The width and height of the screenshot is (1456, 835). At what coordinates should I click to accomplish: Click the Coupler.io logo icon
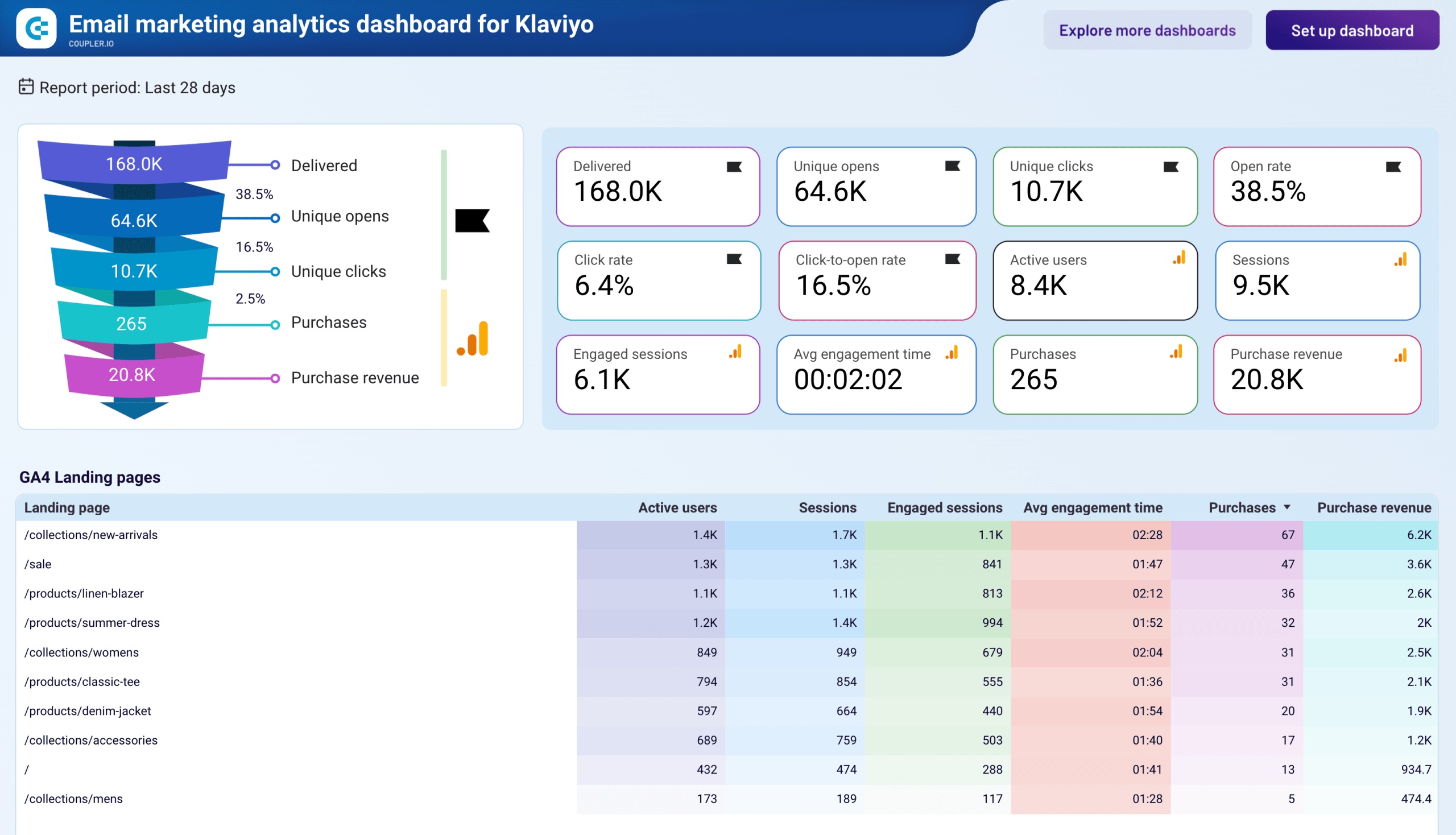(36, 28)
